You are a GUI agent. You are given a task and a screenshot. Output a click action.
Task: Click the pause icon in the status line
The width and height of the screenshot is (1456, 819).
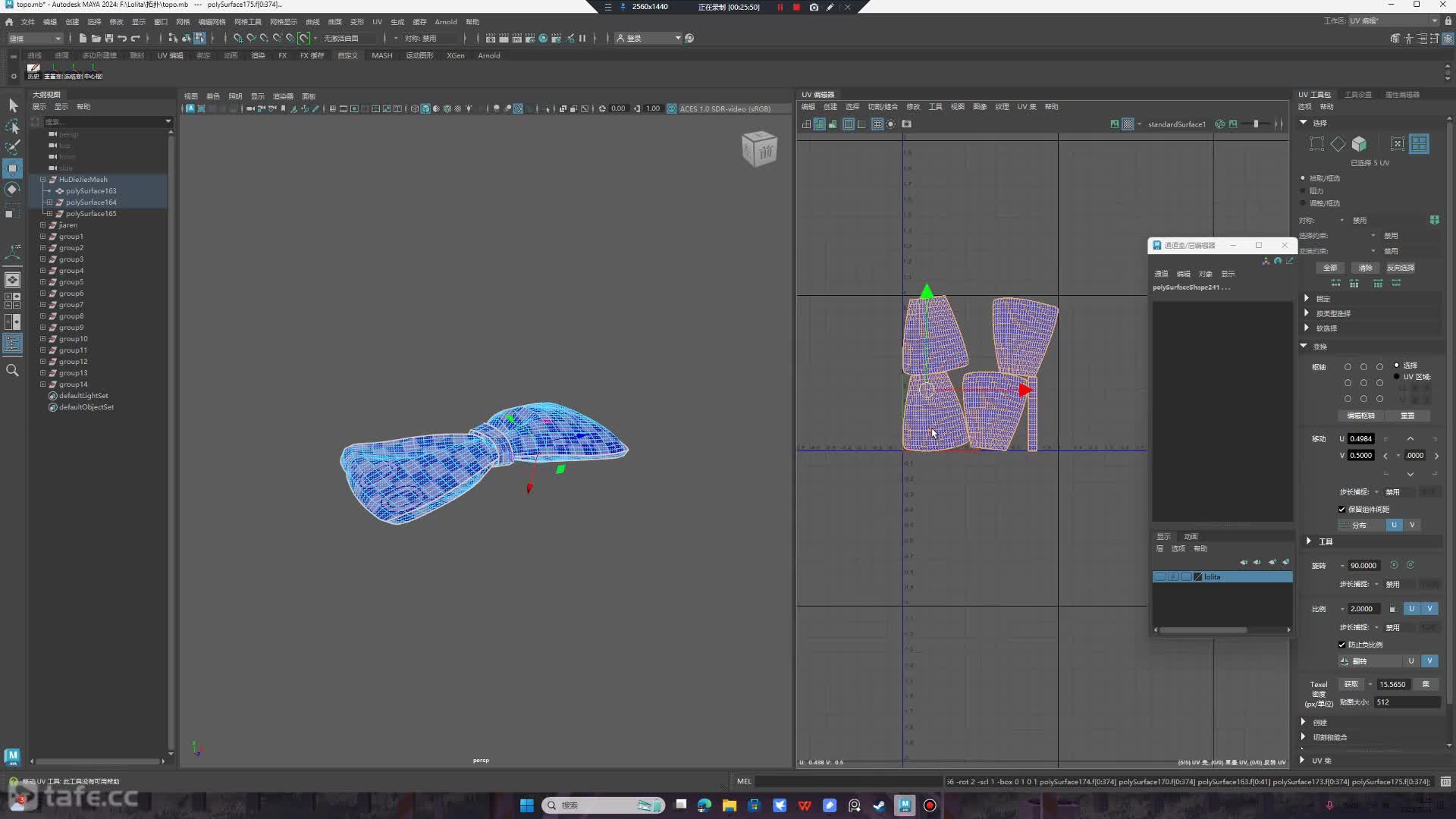click(582, 38)
